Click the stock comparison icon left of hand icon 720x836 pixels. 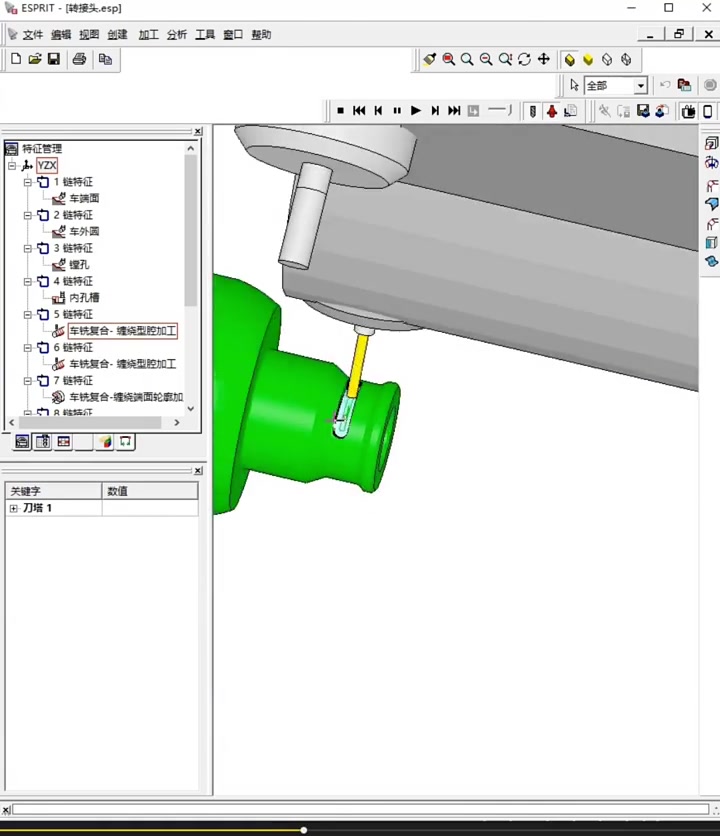coord(662,111)
